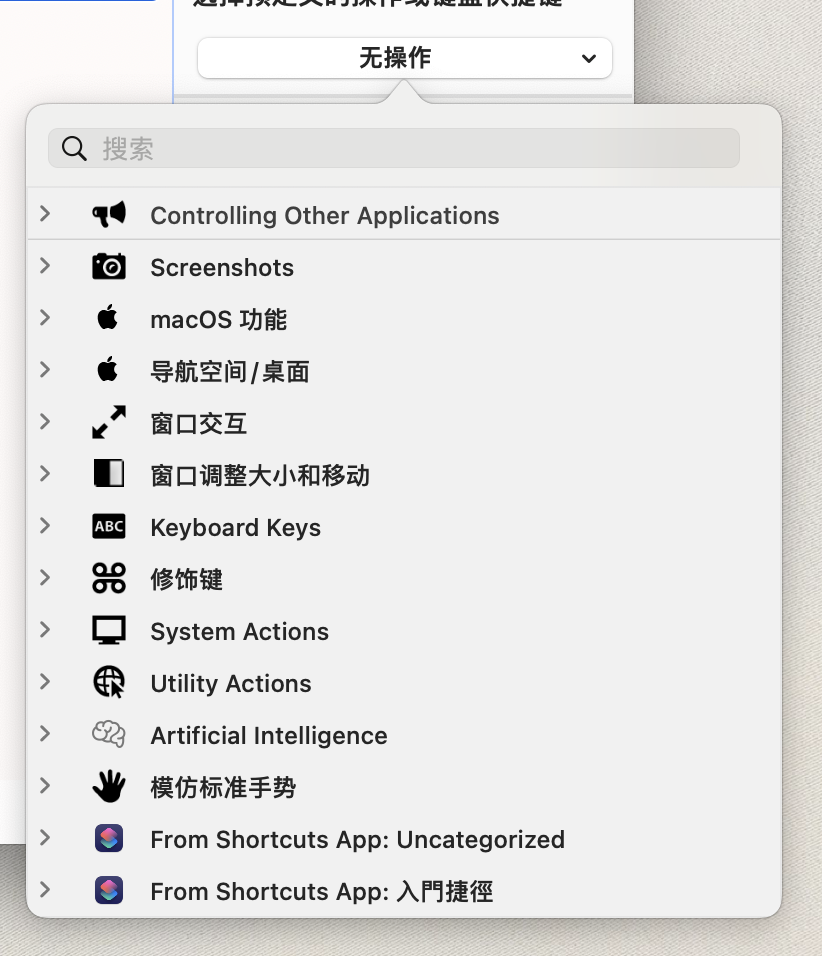
Task: Choose the Keyboard Keys category label
Action: tap(235, 527)
